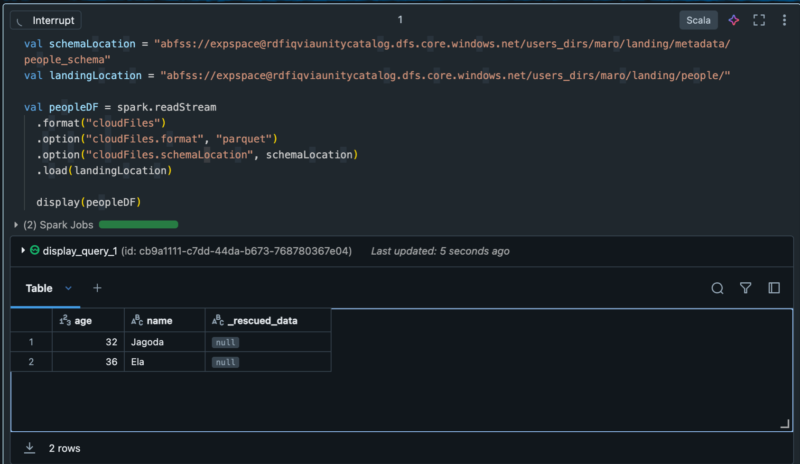Click the name column header
The width and height of the screenshot is (800, 464).
tap(159, 321)
